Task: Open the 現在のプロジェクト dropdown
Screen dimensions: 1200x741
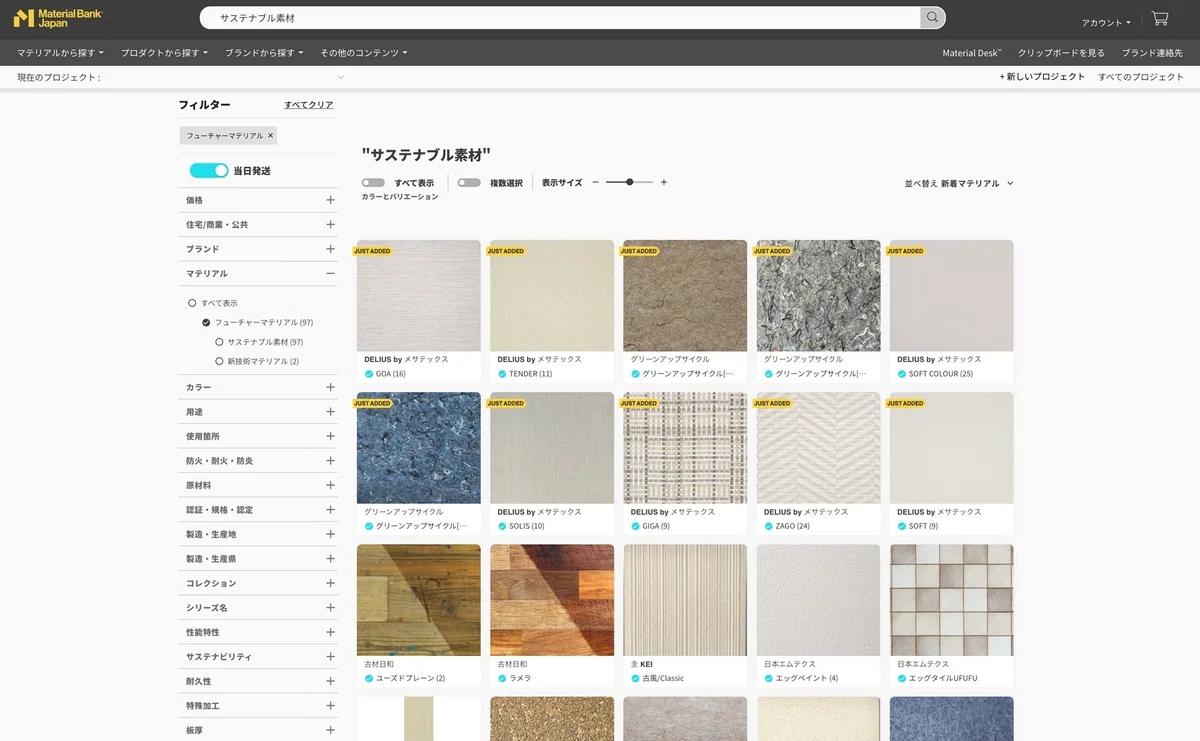Action: pyautogui.click(x=181, y=77)
